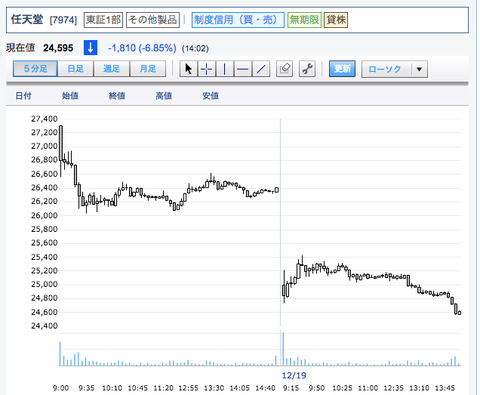
Task: Open the ローソク chart type dropdown
Action: tap(394, 69)
